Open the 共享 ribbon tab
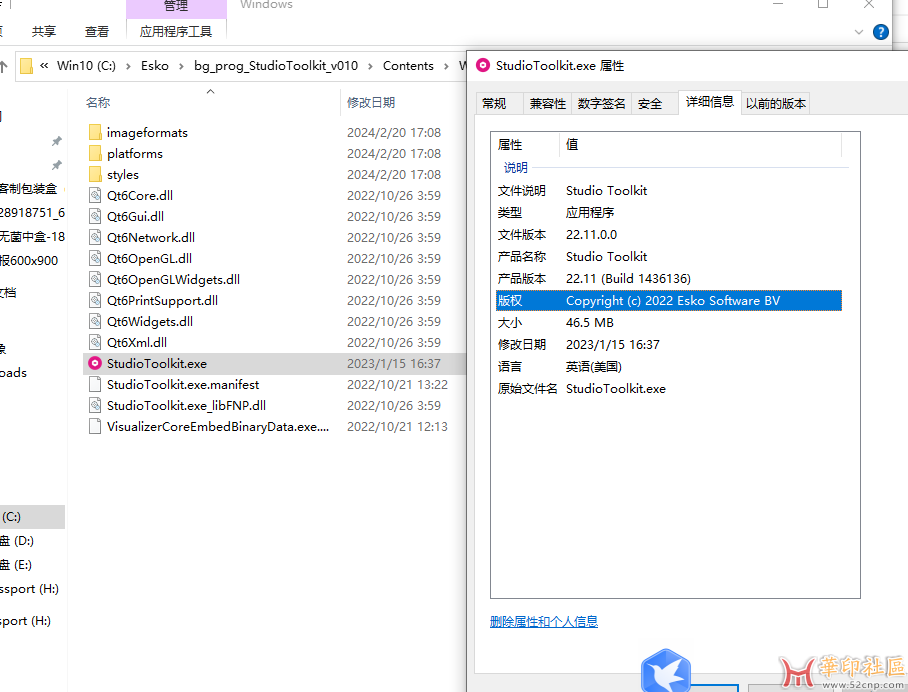908x692 pixels. tap(44, 31)
